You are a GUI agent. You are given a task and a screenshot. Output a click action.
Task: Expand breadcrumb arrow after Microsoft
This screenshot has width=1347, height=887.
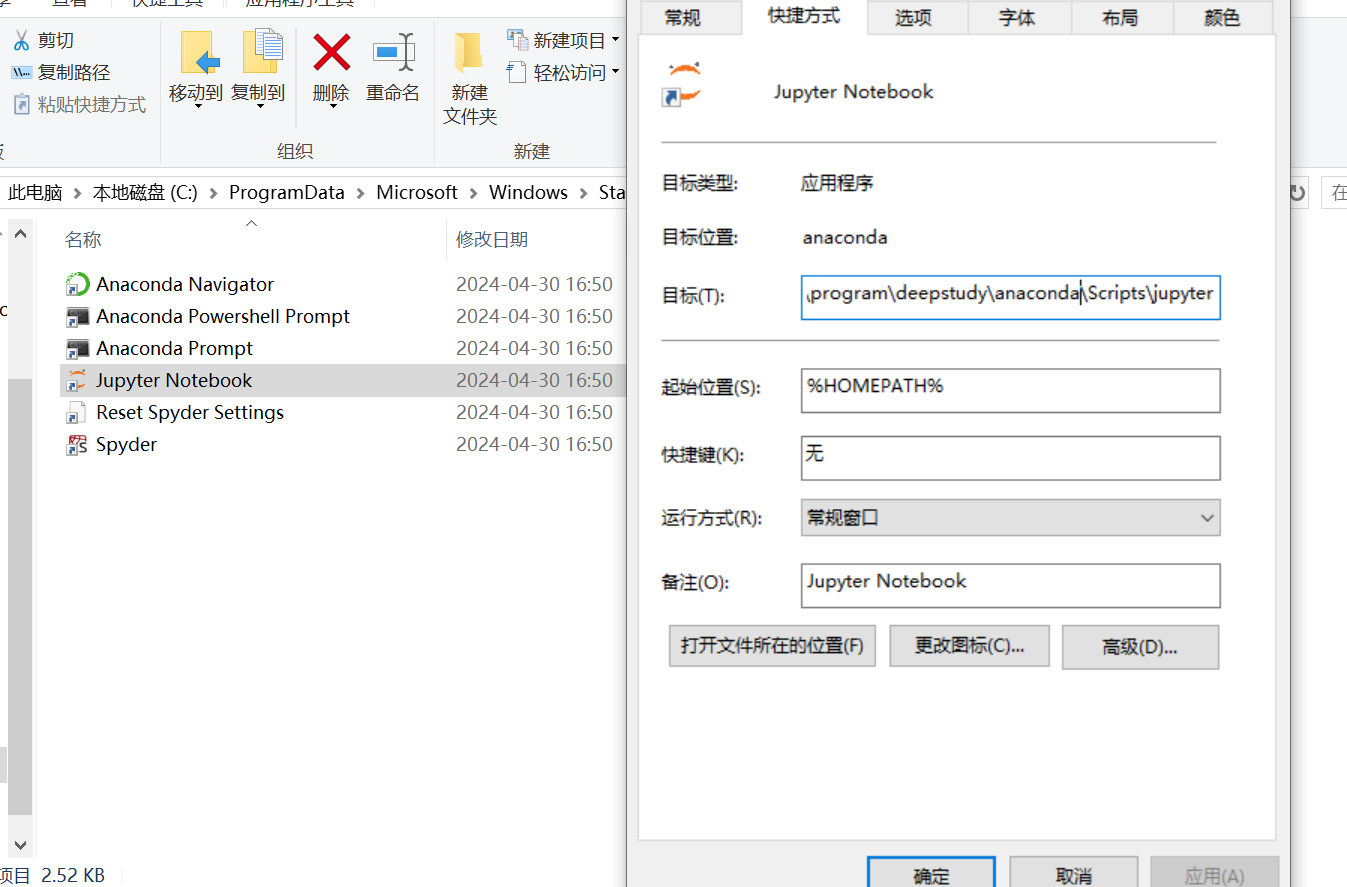tap(473, 193)
